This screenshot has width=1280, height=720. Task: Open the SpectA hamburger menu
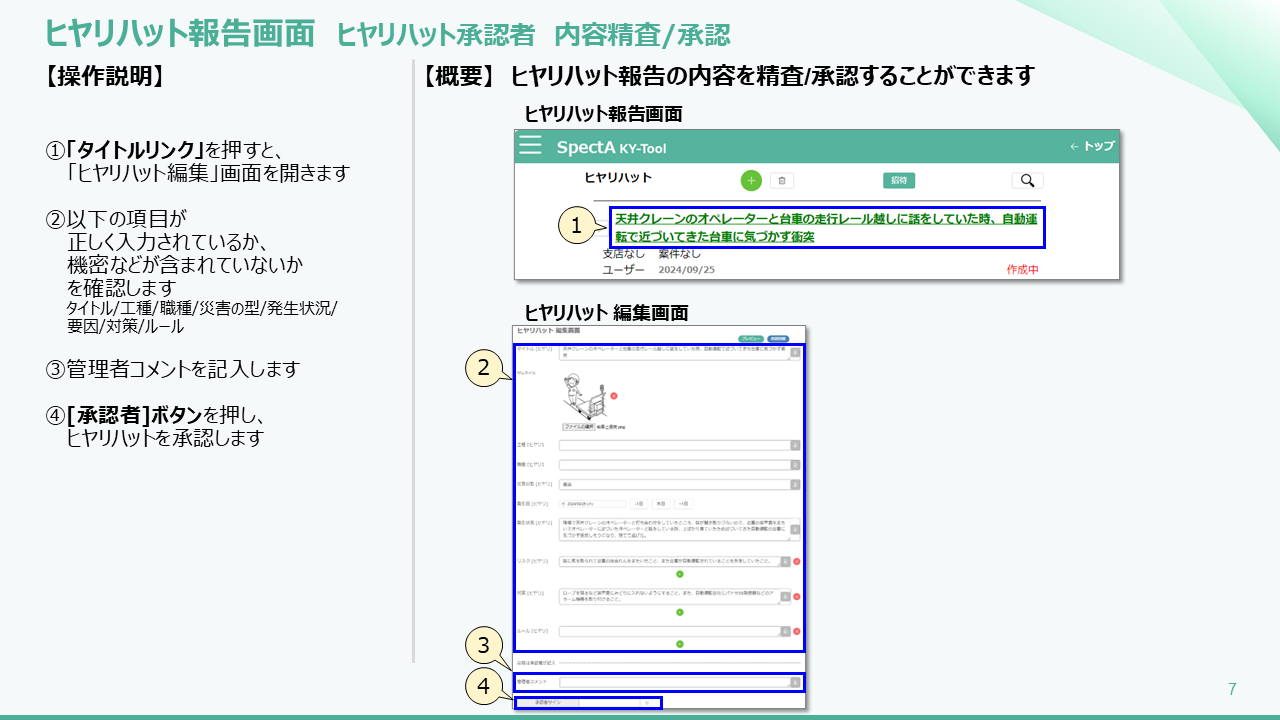pos(530,146)
